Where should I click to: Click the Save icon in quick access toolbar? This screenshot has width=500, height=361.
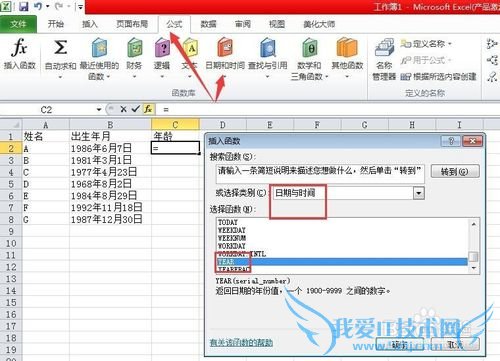pyautogui.click(x=23, y=6)
